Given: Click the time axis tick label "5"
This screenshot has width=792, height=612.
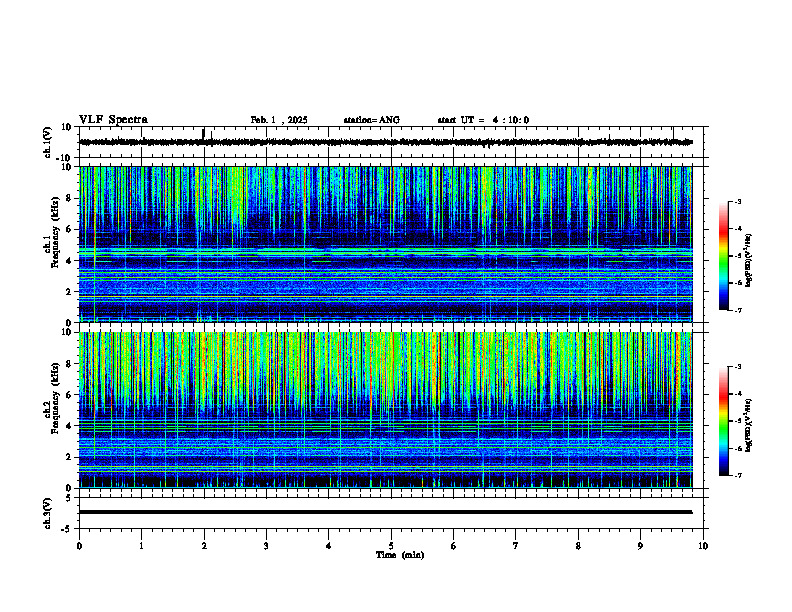Looking at the screenshot, I should click(391, 546).
